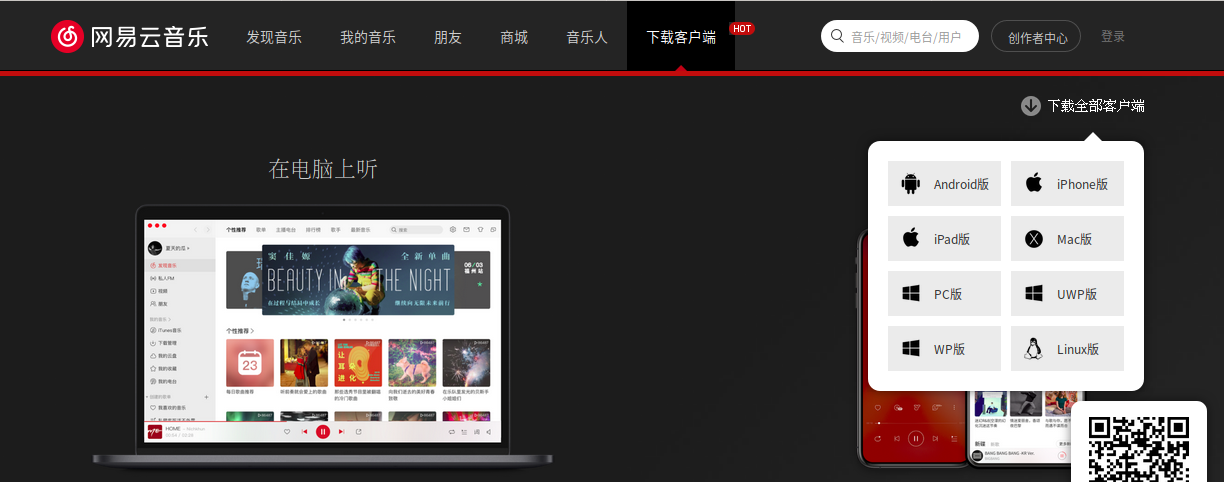Image resolution: width=1224 pixels, height=482 pixels.
Task: Click the 在电脑上听 heading text
Action: point(323,169)
